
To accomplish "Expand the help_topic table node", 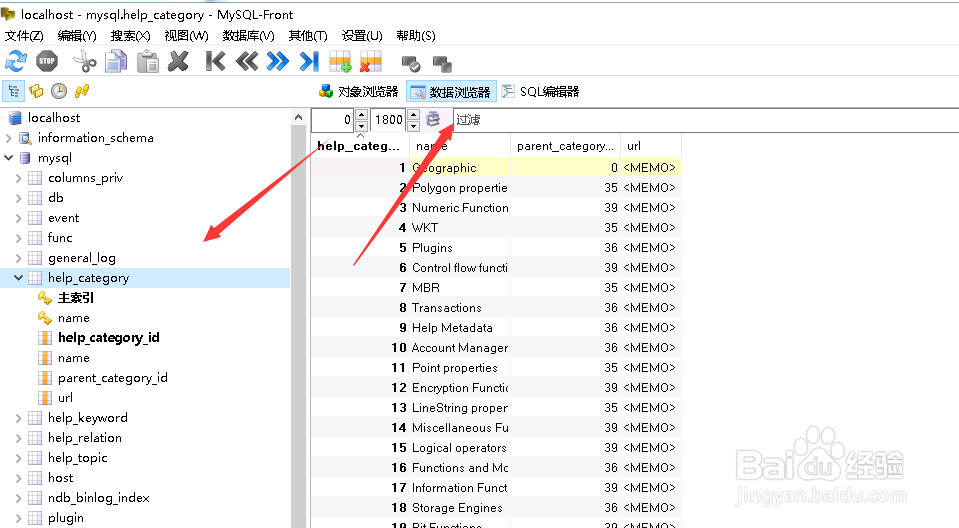I will point(18,458).
